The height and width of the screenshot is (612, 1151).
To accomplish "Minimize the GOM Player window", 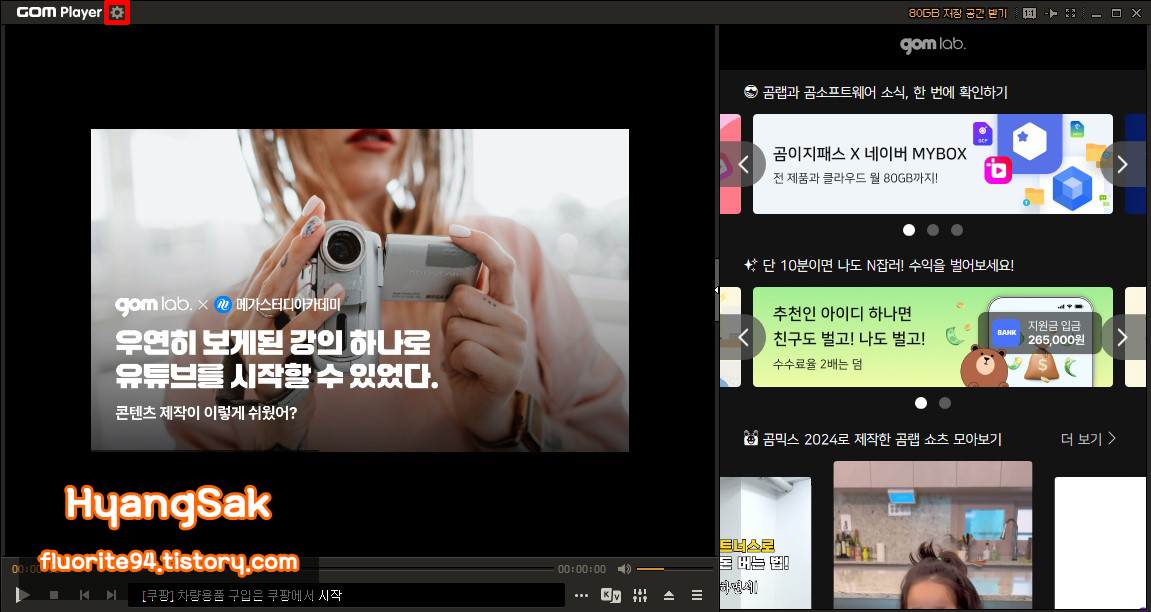I will (x=1097, y=13).
